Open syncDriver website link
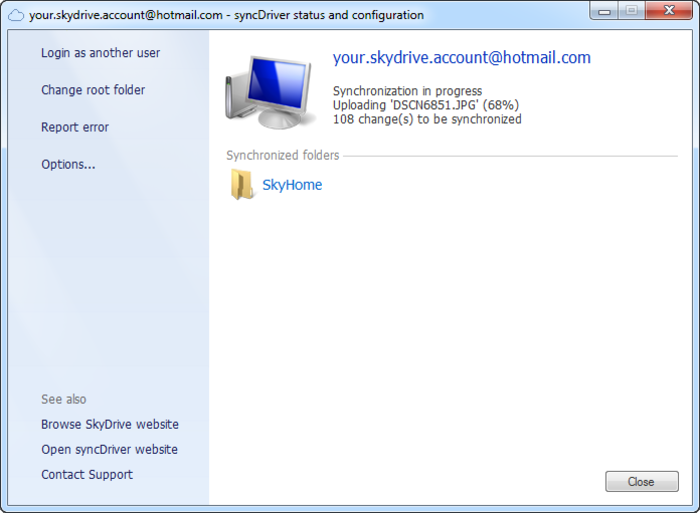This screenshot has width=700, height=513. click(x=109, y=449)
